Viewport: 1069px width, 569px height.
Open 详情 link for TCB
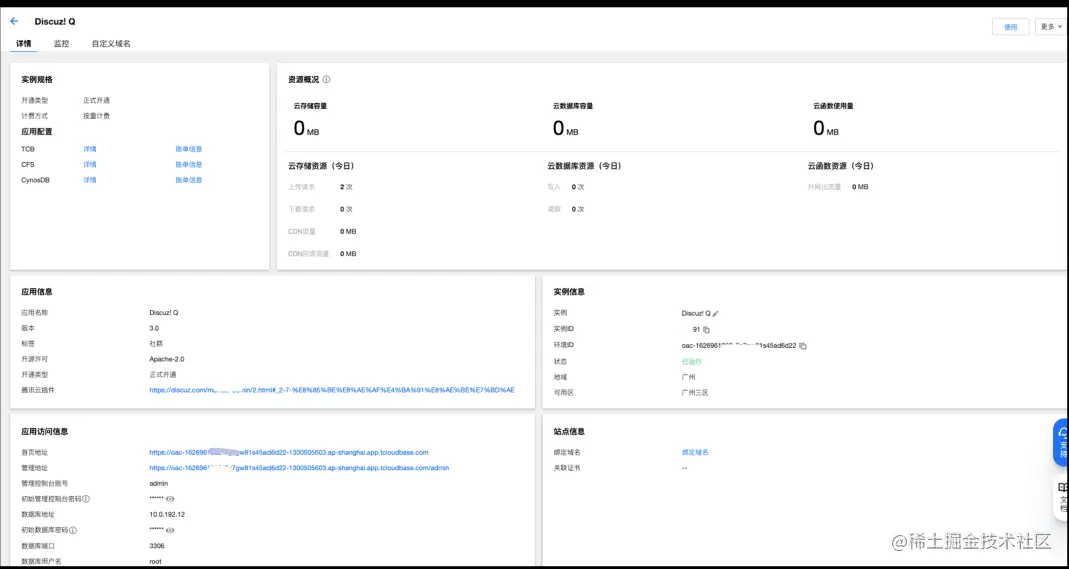89,149
